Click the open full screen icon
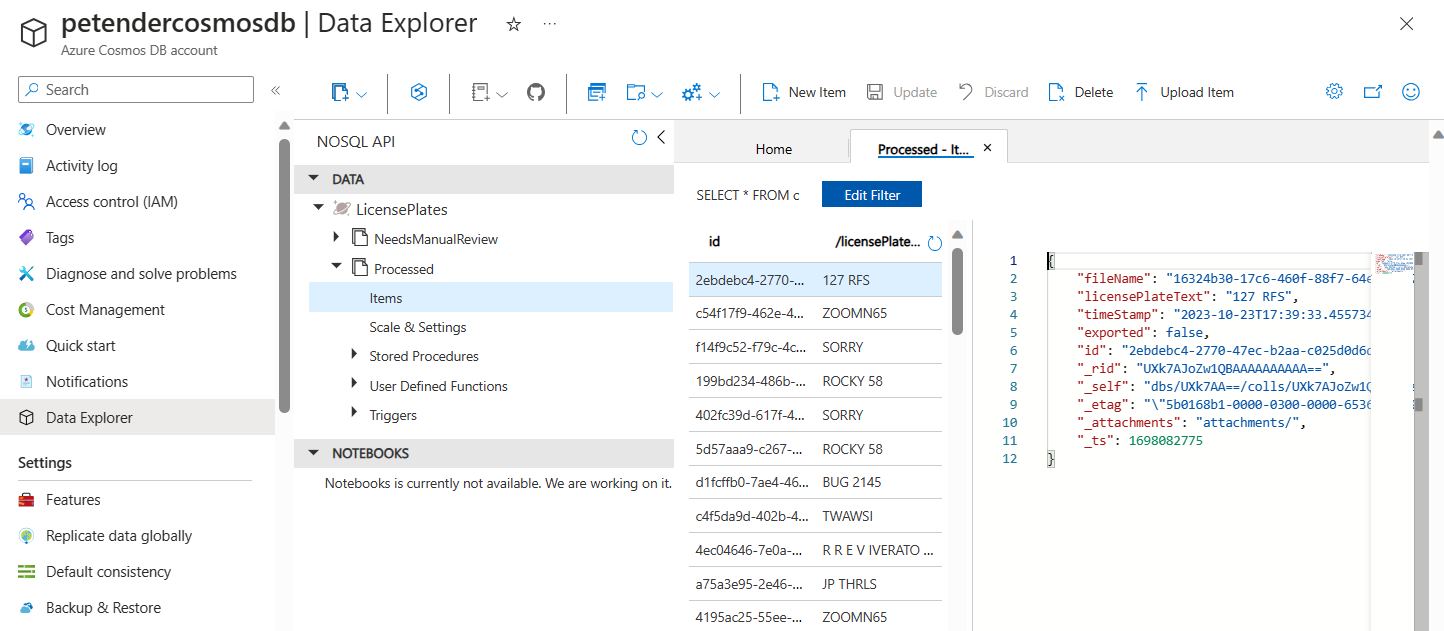This screenshot has width=1444, height=631. (x=1373, y=91)
